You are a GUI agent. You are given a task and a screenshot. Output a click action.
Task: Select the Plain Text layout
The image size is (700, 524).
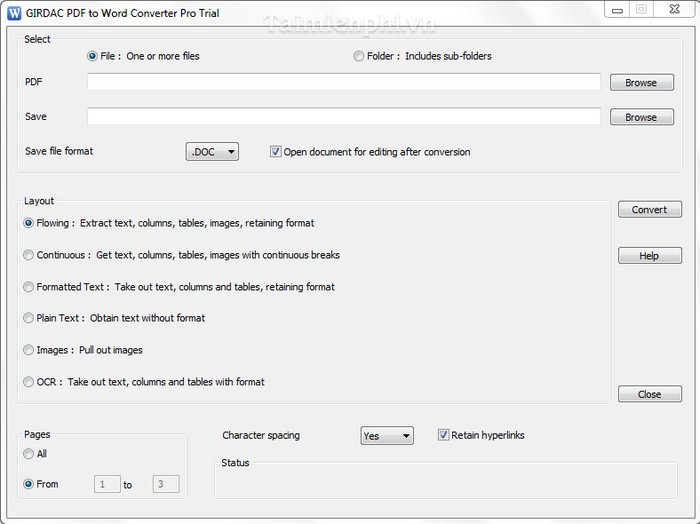29,318
